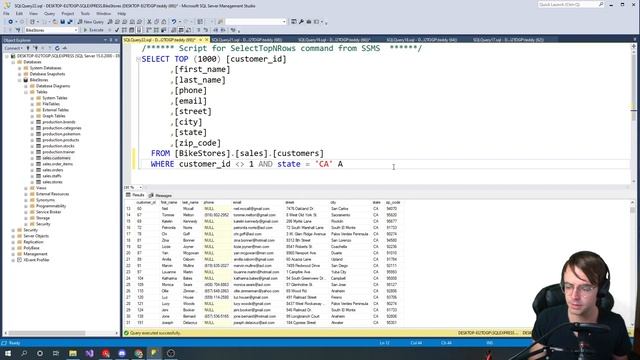Click the Quick Launch search field
Viewport: 640px width, 360px height.
(571, 4)
